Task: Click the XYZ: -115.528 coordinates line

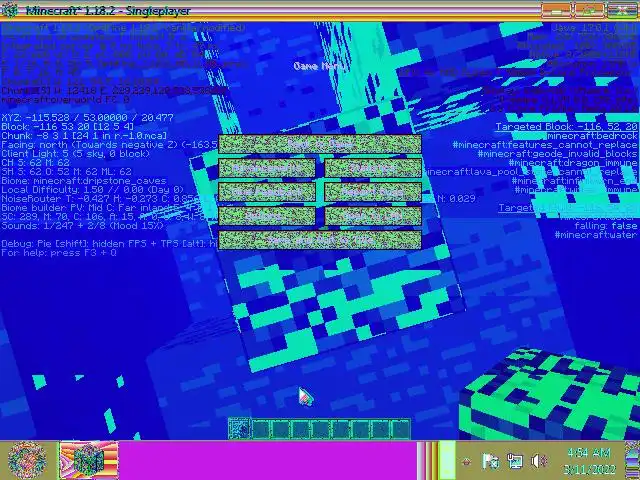Action: [x=87, y=118]
